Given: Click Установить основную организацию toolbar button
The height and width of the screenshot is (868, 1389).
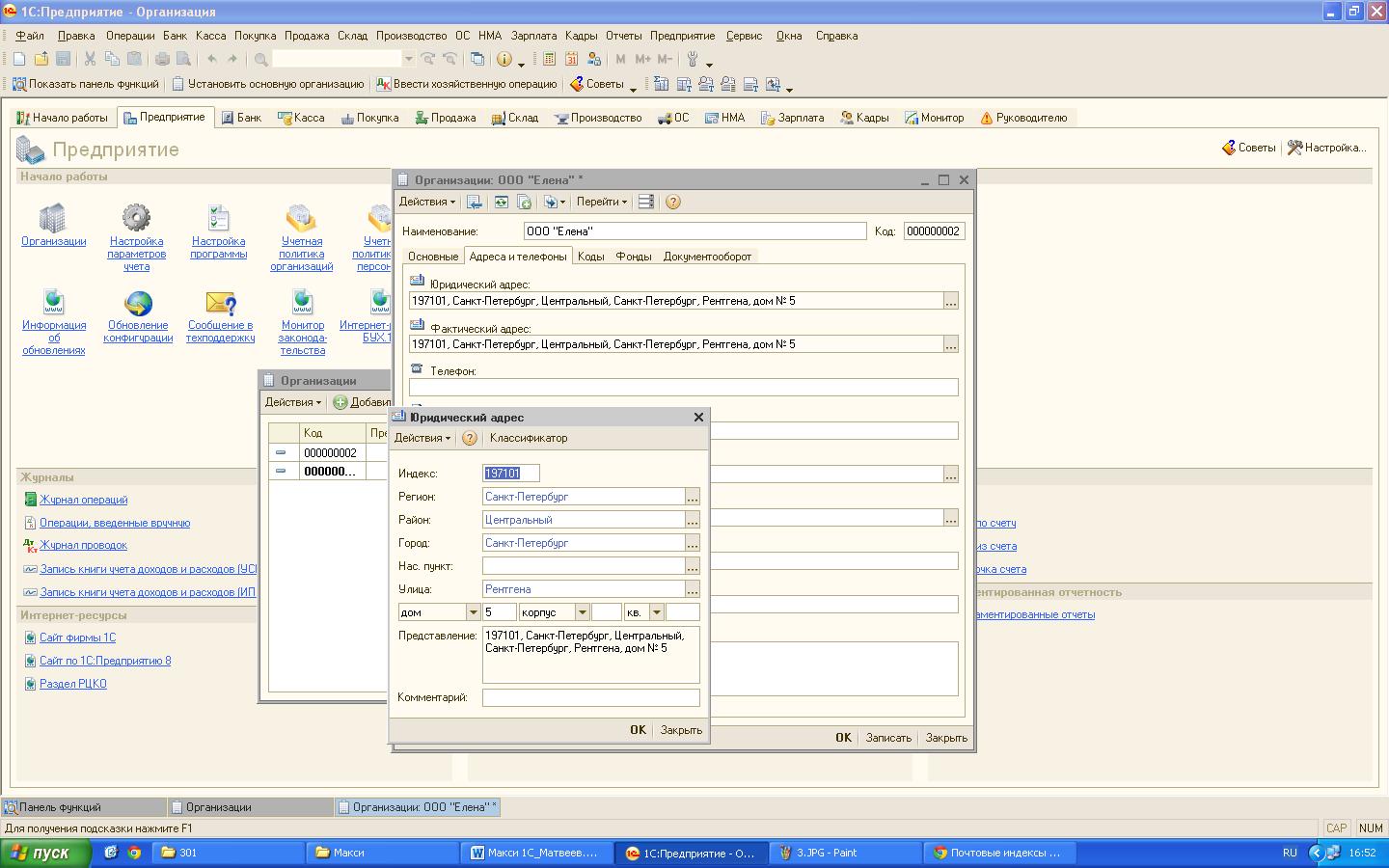Looking at the screenshot, I should pos(268,84).
